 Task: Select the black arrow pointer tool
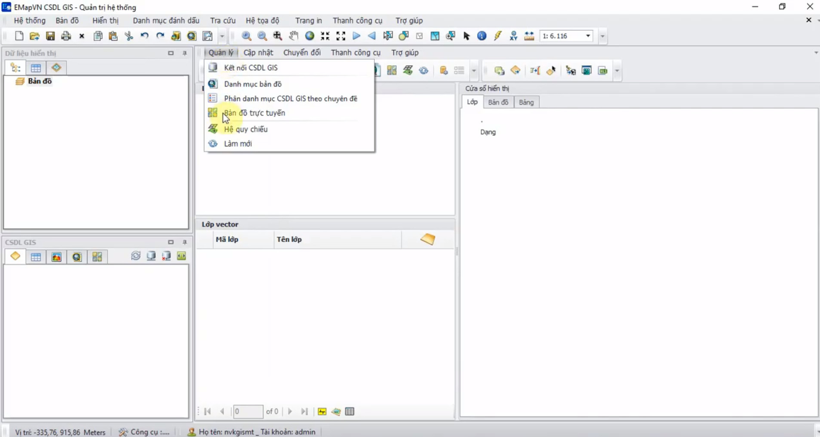[466, 36]
